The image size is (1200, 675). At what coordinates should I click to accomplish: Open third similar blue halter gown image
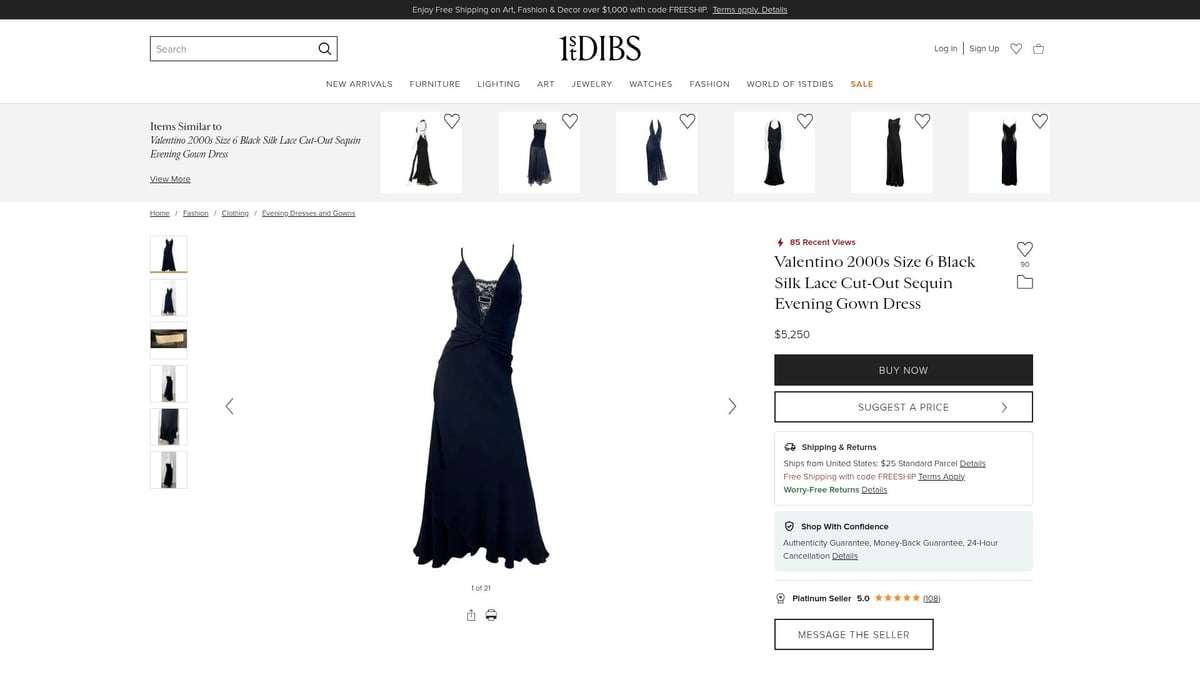tap(656, 152)
